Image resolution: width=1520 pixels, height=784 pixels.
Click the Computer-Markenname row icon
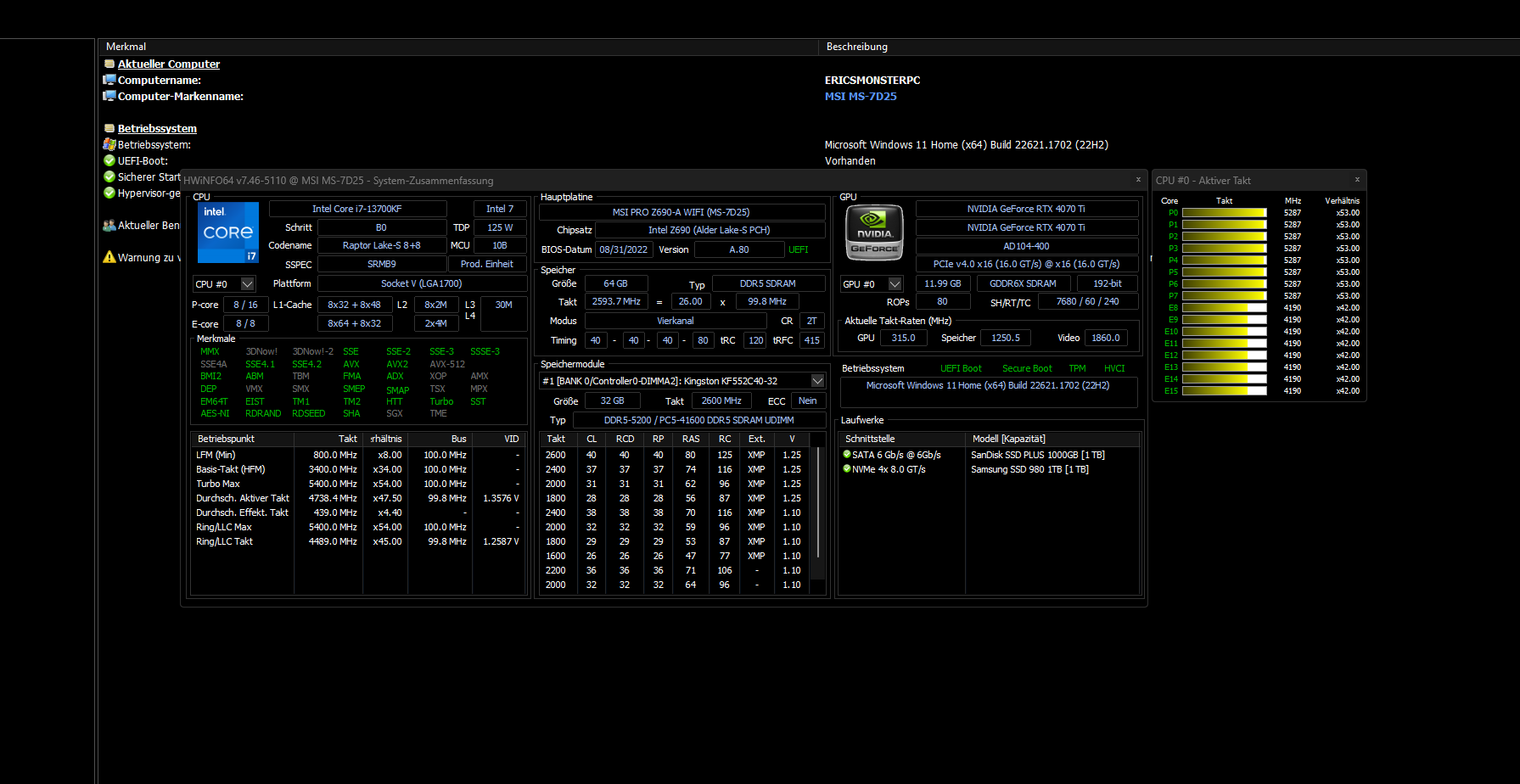109,96
